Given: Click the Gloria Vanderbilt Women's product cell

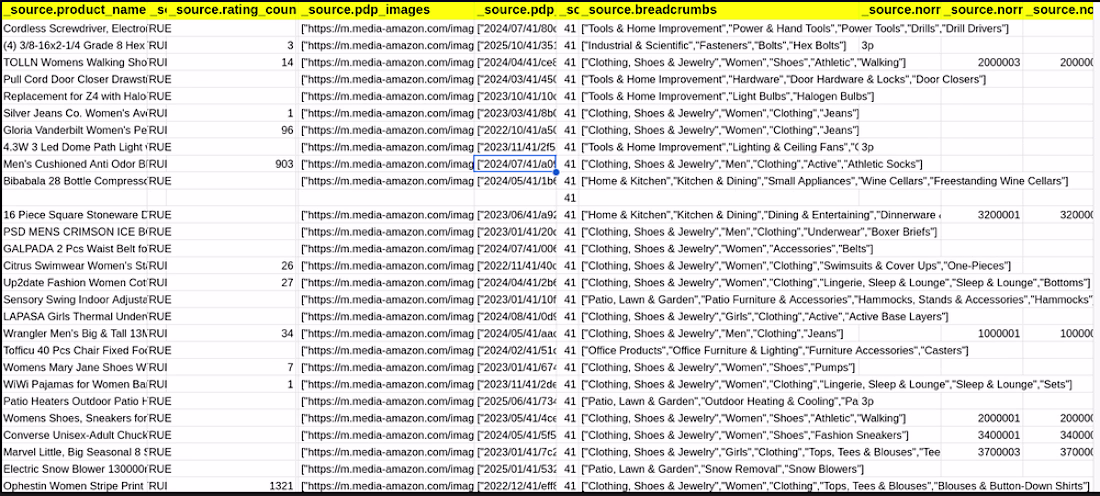Looking at the screenshot, I should coord(74,130).
